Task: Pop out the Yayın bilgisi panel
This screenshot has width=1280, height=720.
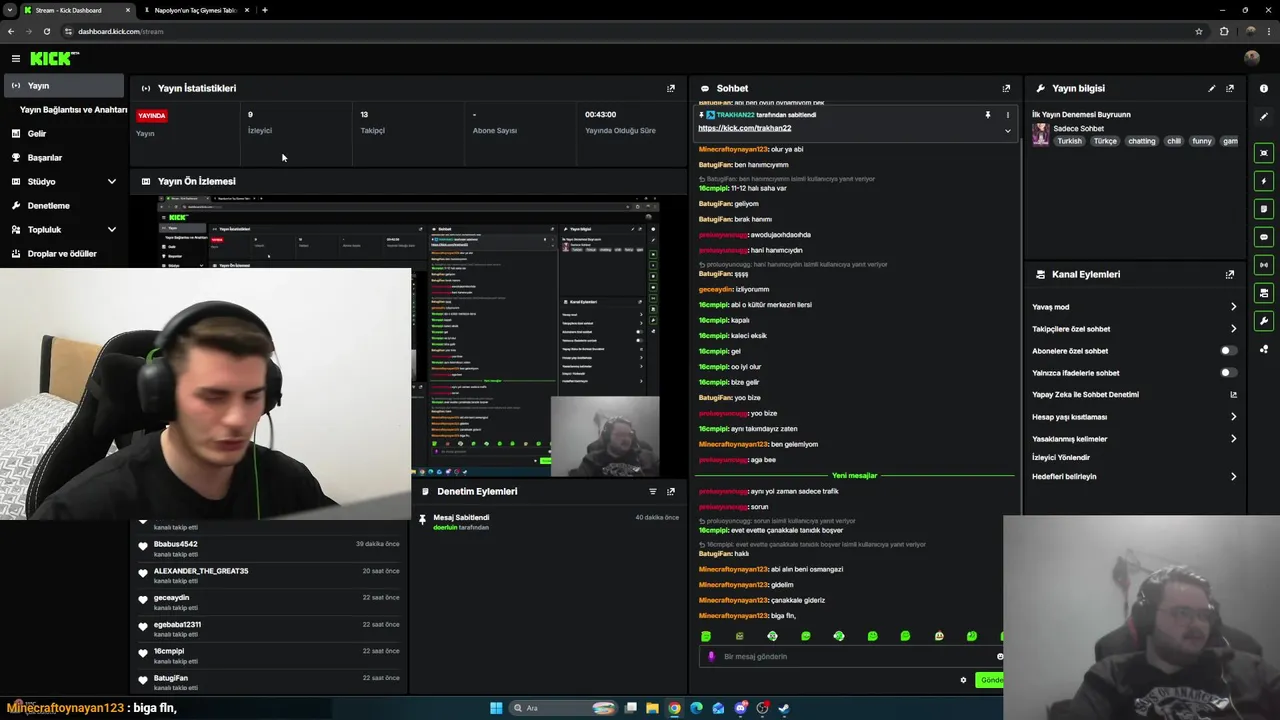Action: [1230, 88]
